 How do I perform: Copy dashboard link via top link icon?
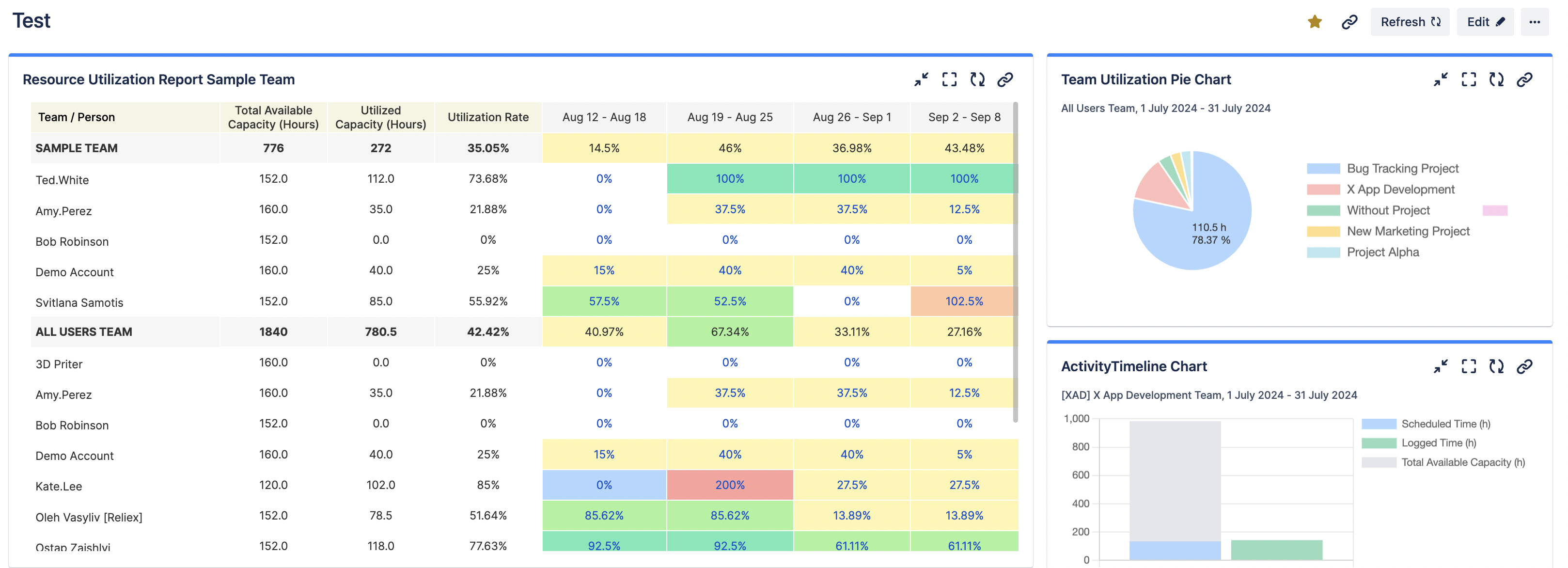tap(1349, 22)
